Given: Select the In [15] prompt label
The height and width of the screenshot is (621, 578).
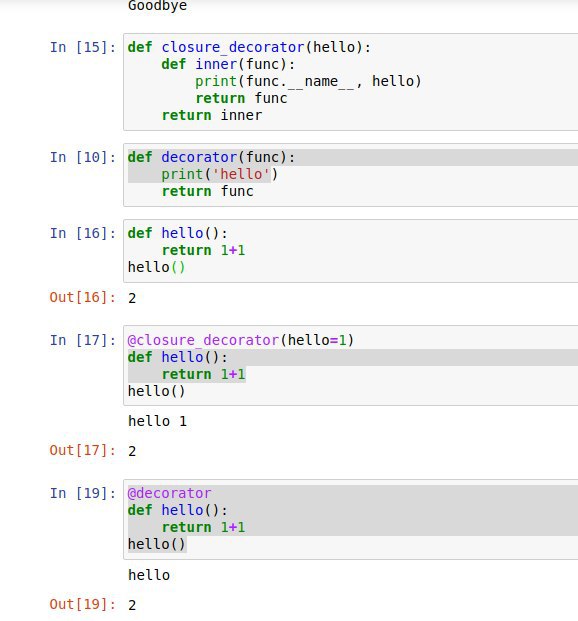Looking at the screenshot, I should click(83, 47).
